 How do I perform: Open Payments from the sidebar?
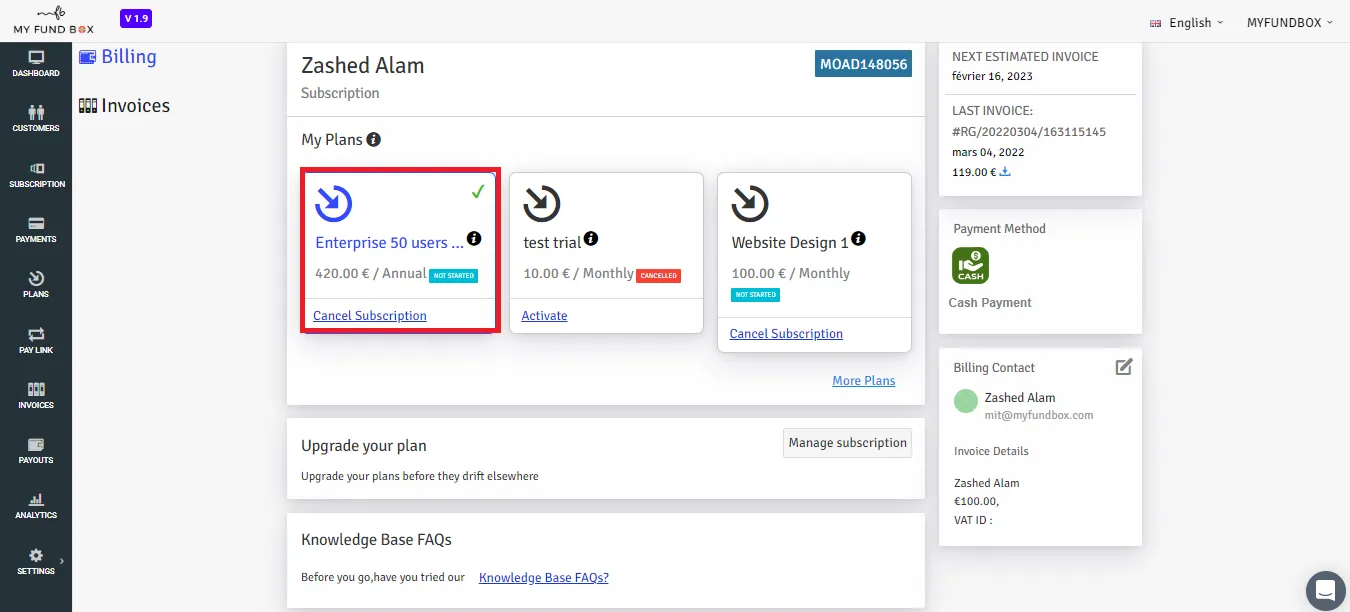(x=36, y=230)
